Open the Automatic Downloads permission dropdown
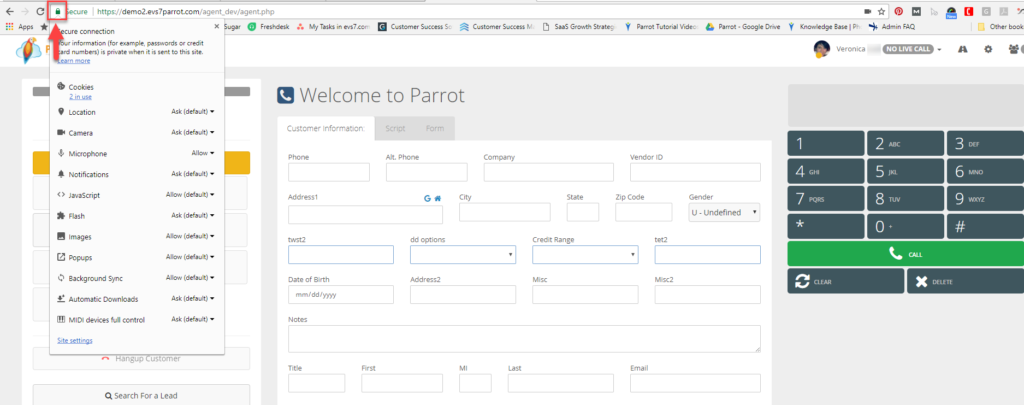1024x405 pixels. [x=193, y=299]
